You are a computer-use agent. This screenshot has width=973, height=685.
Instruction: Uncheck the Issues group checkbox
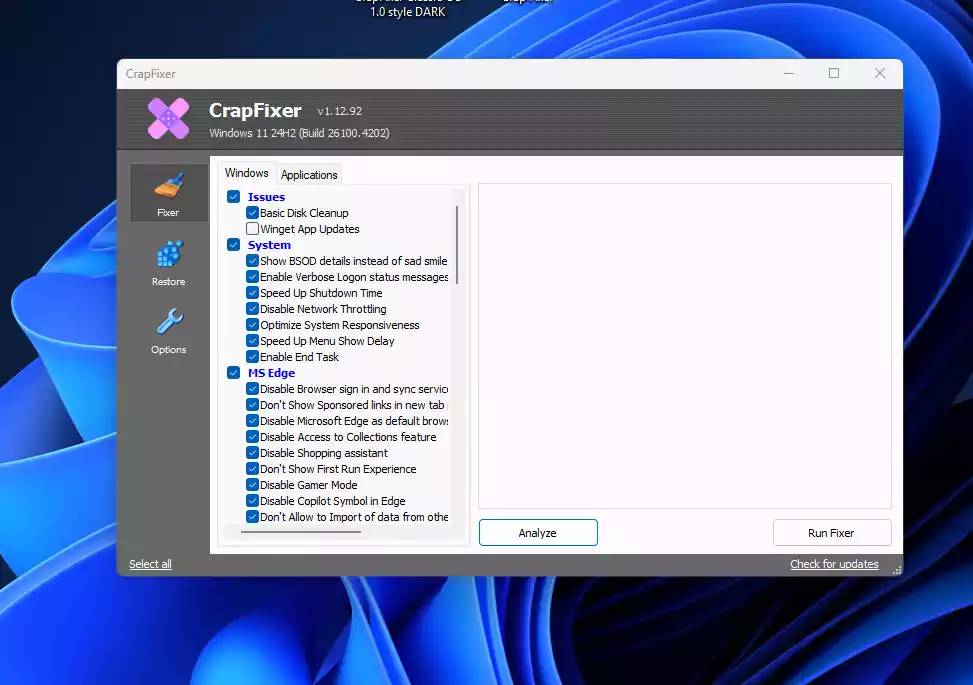coord(233,197)
